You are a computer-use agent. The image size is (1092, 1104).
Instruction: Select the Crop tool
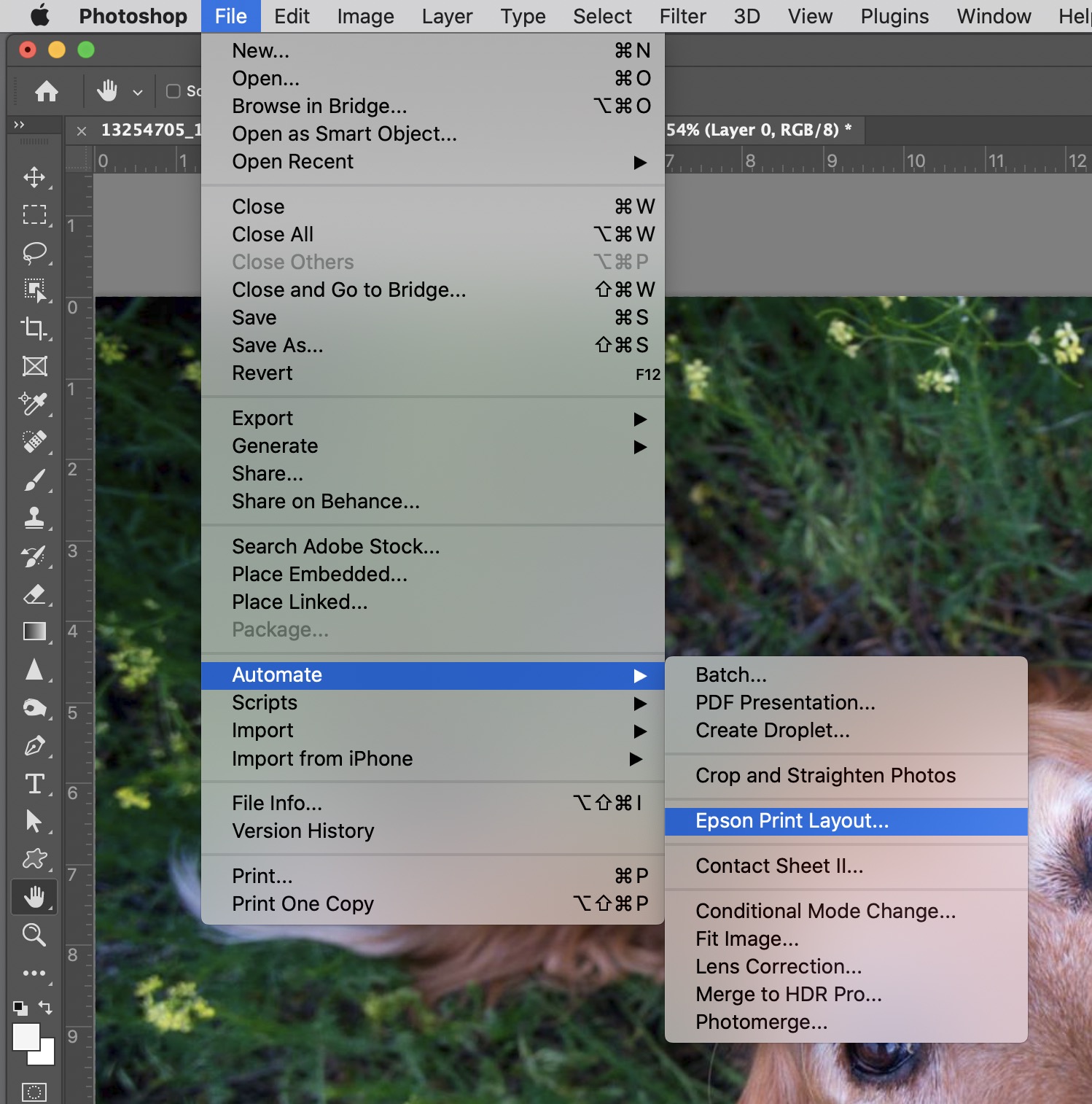pos(34,327)
